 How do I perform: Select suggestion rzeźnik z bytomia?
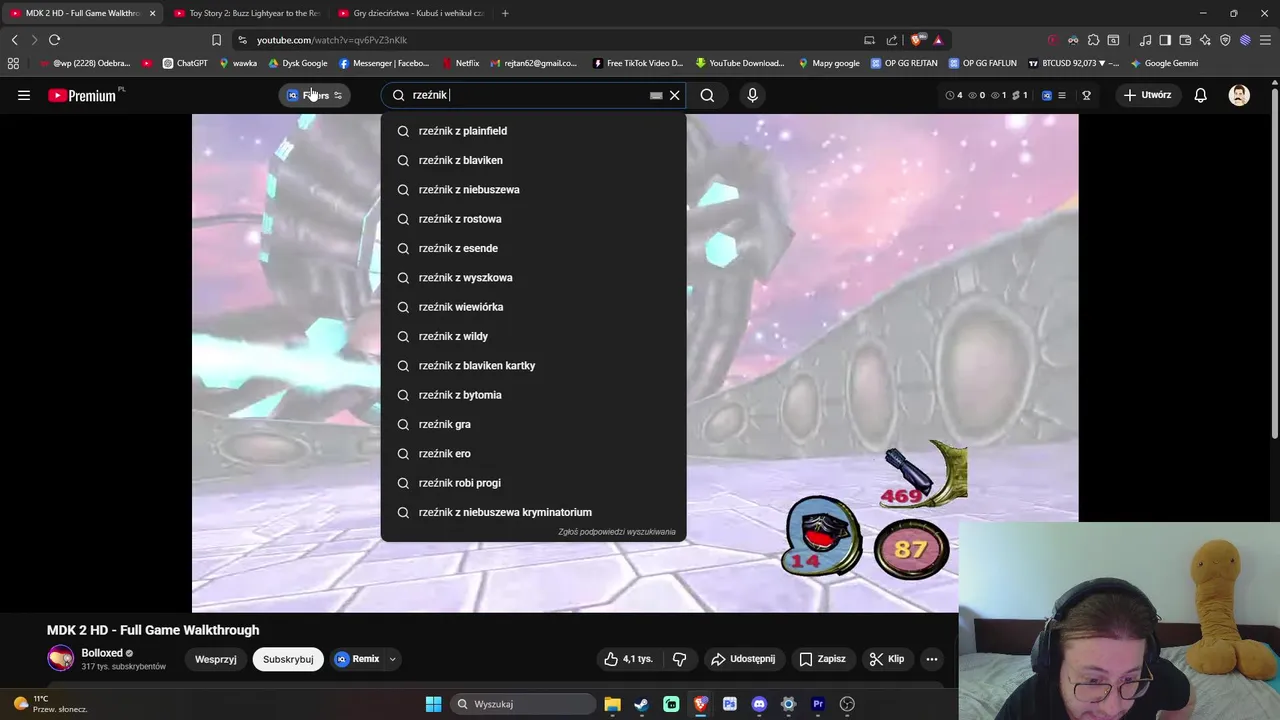coord(533,395)
